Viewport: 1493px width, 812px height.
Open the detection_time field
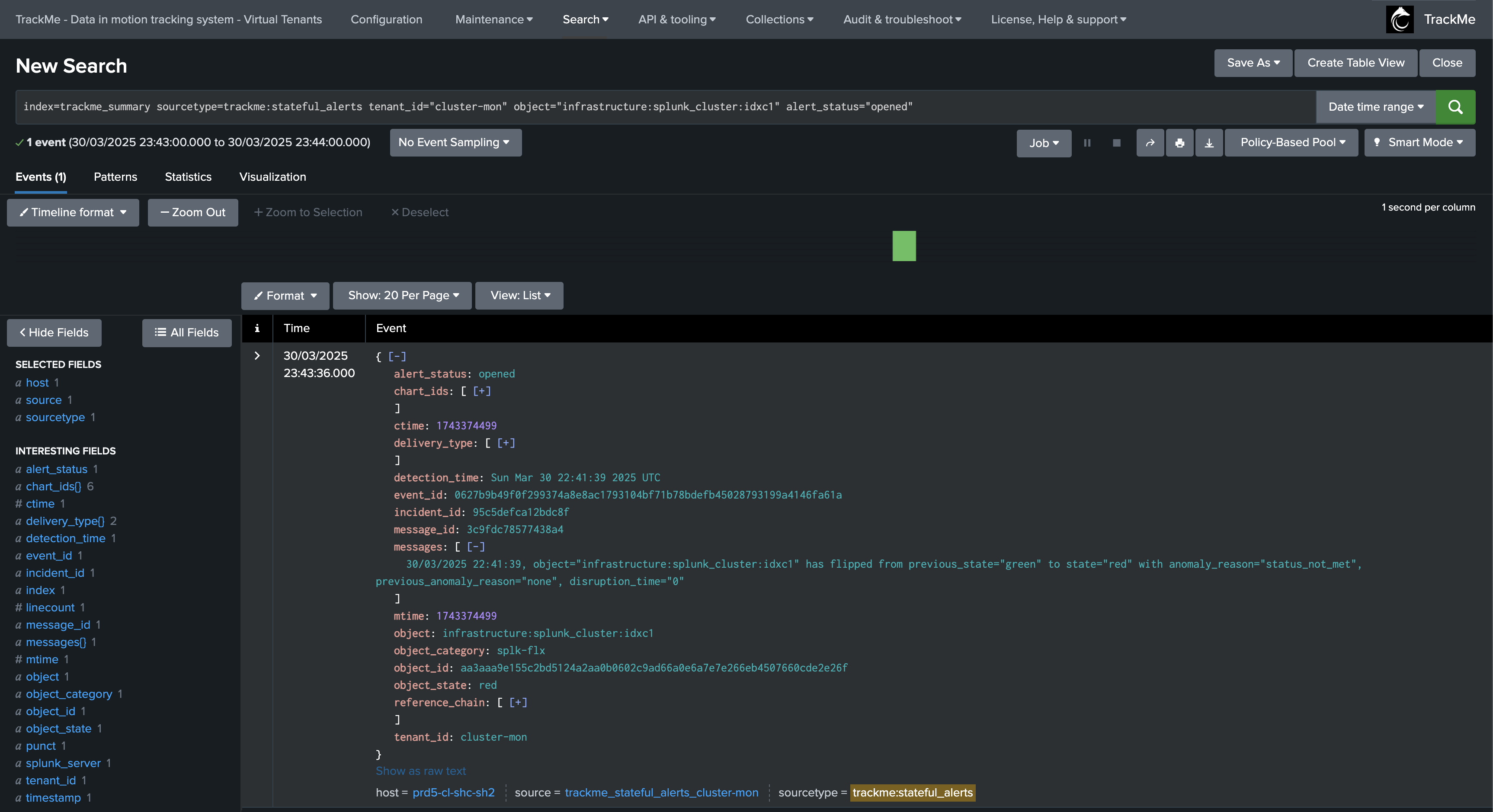click(x=65, y=538)
